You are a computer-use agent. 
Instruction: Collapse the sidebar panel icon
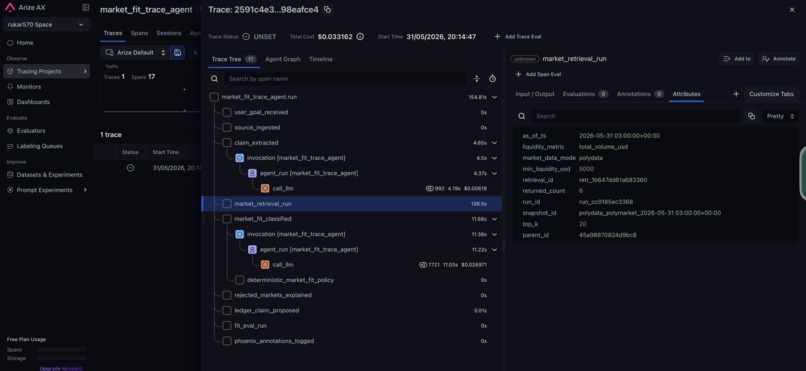tap(85, 8)
